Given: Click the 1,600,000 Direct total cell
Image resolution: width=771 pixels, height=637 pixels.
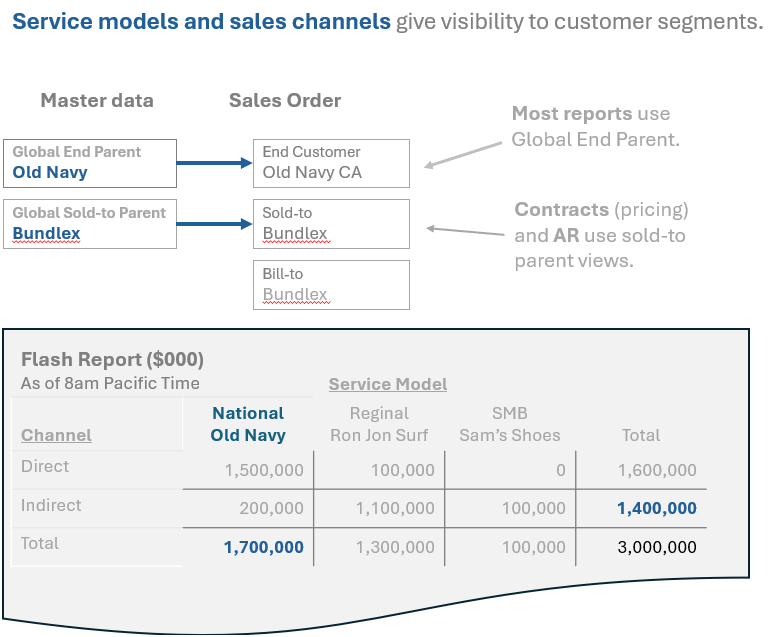Looking at the screenshot, I should pos(657,470).
